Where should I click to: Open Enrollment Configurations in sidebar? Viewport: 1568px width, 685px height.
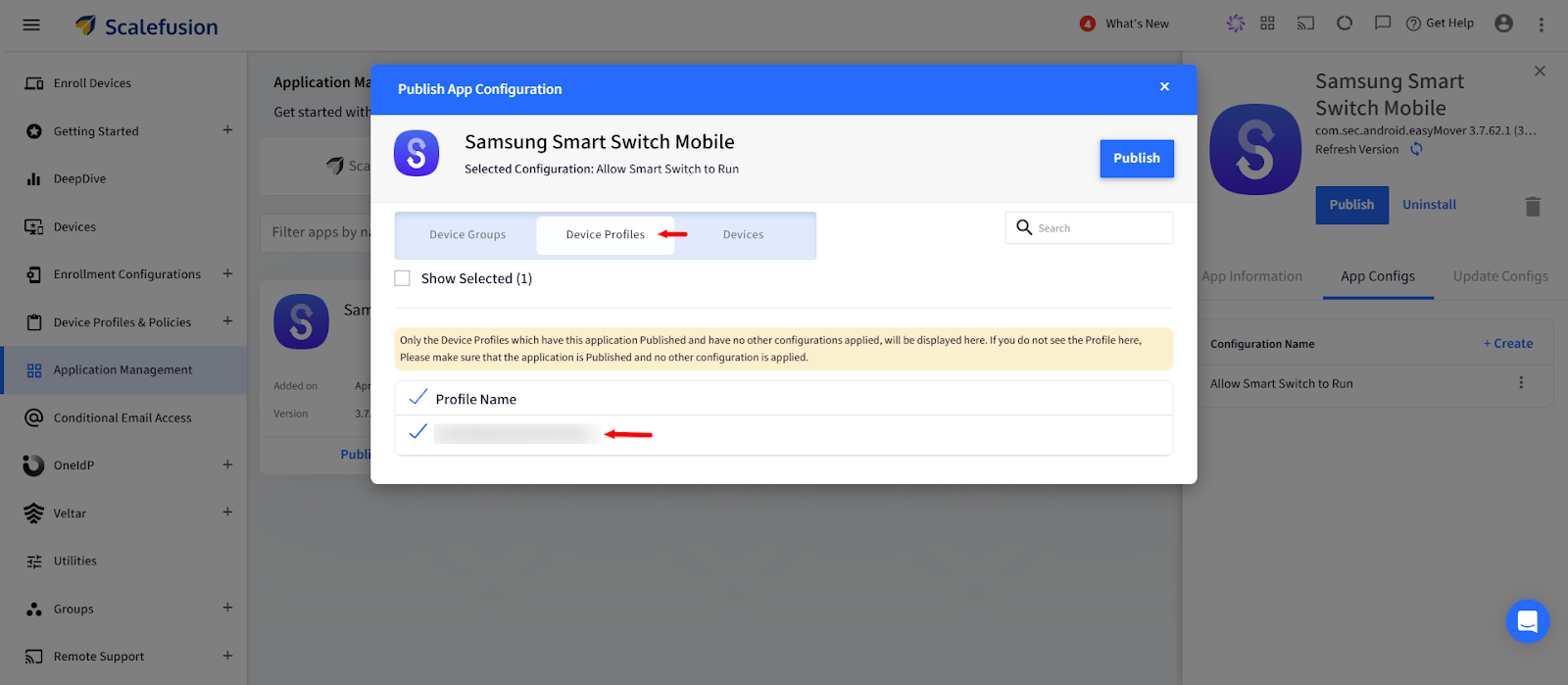pyautogui.click(x=126, y=274)
